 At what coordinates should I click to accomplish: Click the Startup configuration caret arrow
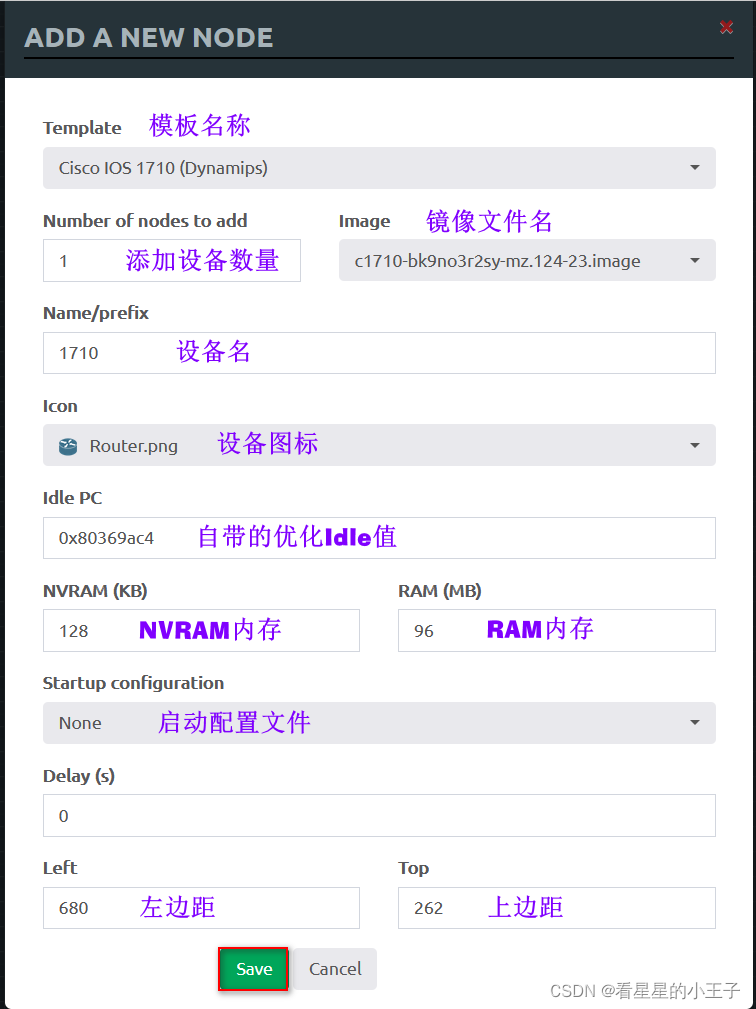[x=695, y=723]
